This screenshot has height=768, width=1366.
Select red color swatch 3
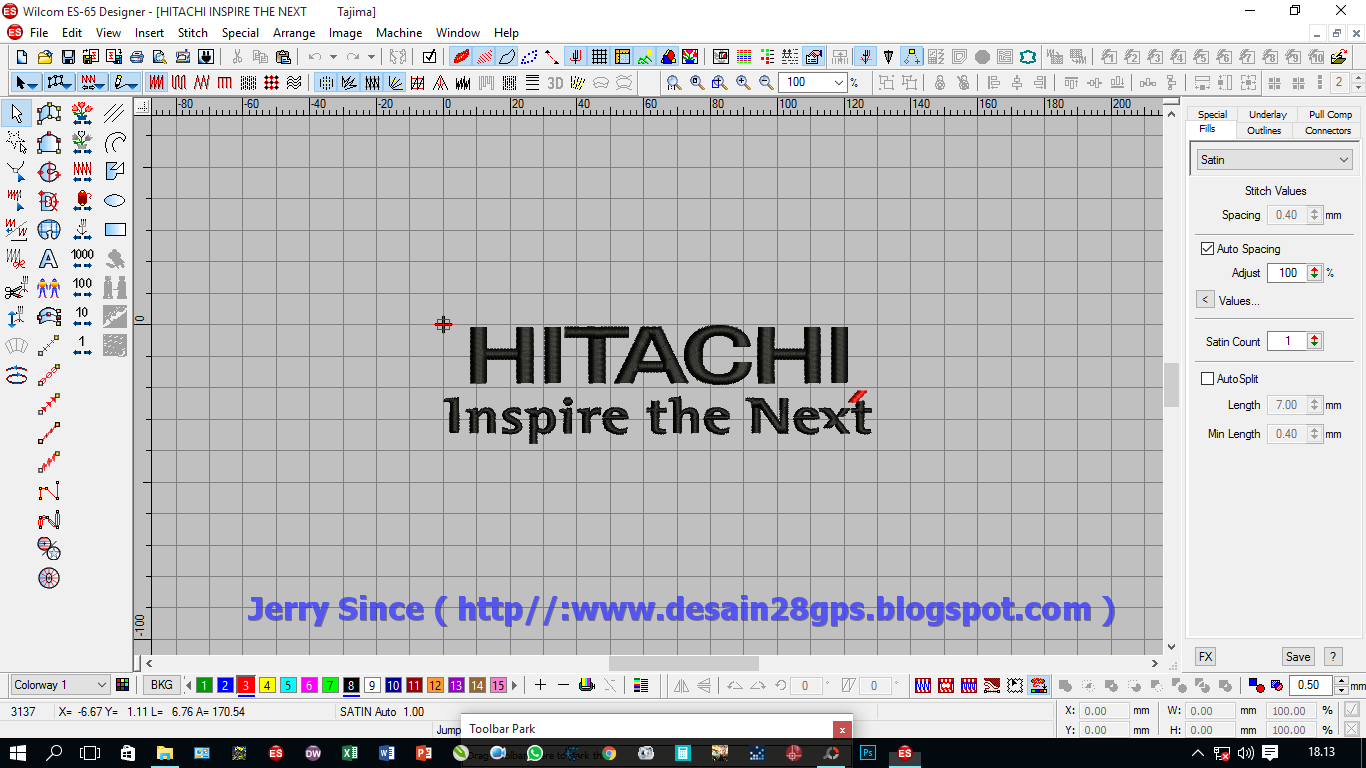(x=246, y=685)
